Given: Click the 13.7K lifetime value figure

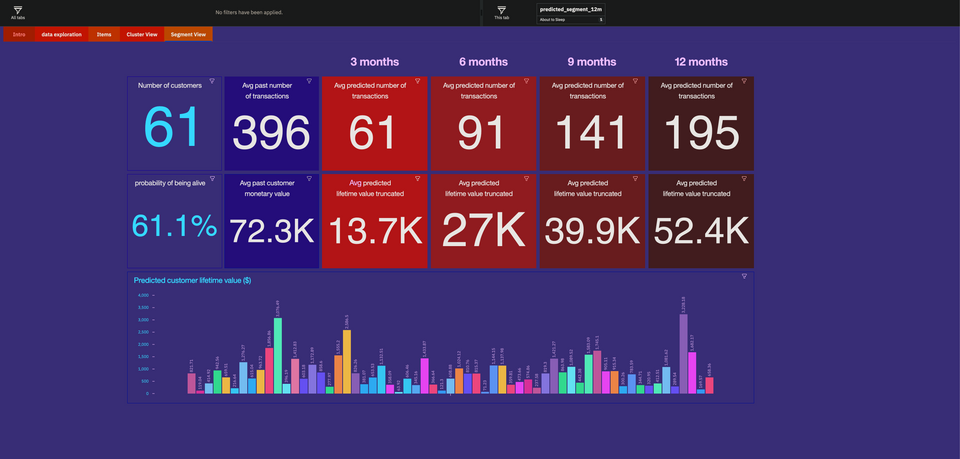Looking at the screenshot, I should point(376,231).
